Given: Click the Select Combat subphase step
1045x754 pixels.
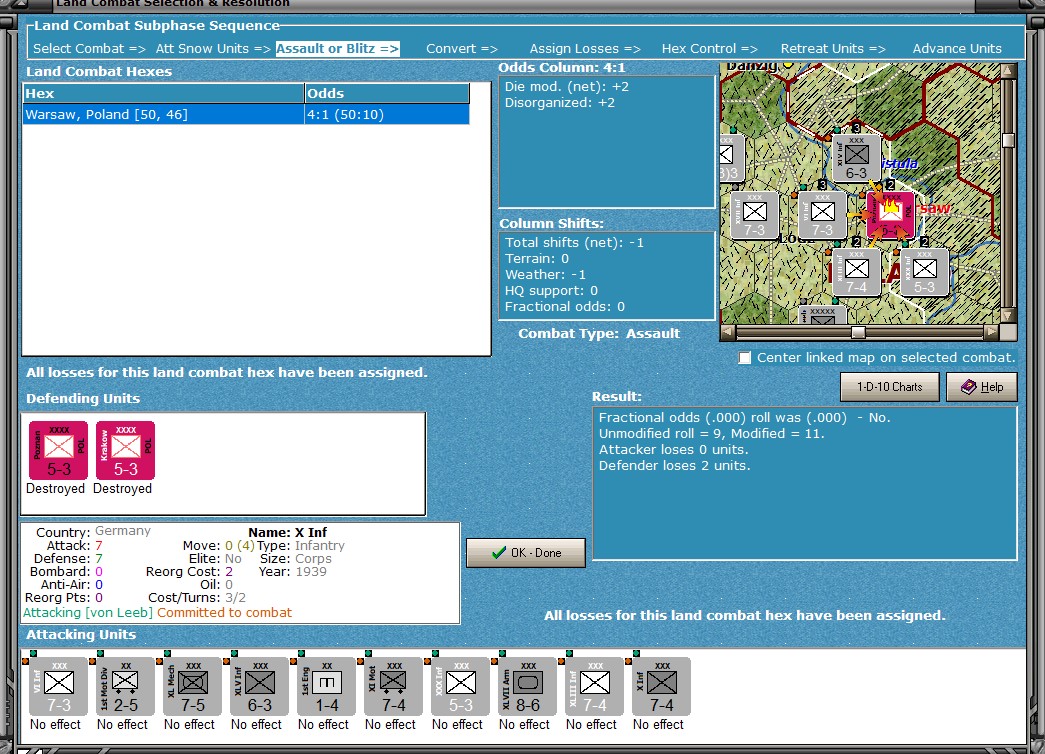Looking at the screenshot, I should [x=89, y=49].
